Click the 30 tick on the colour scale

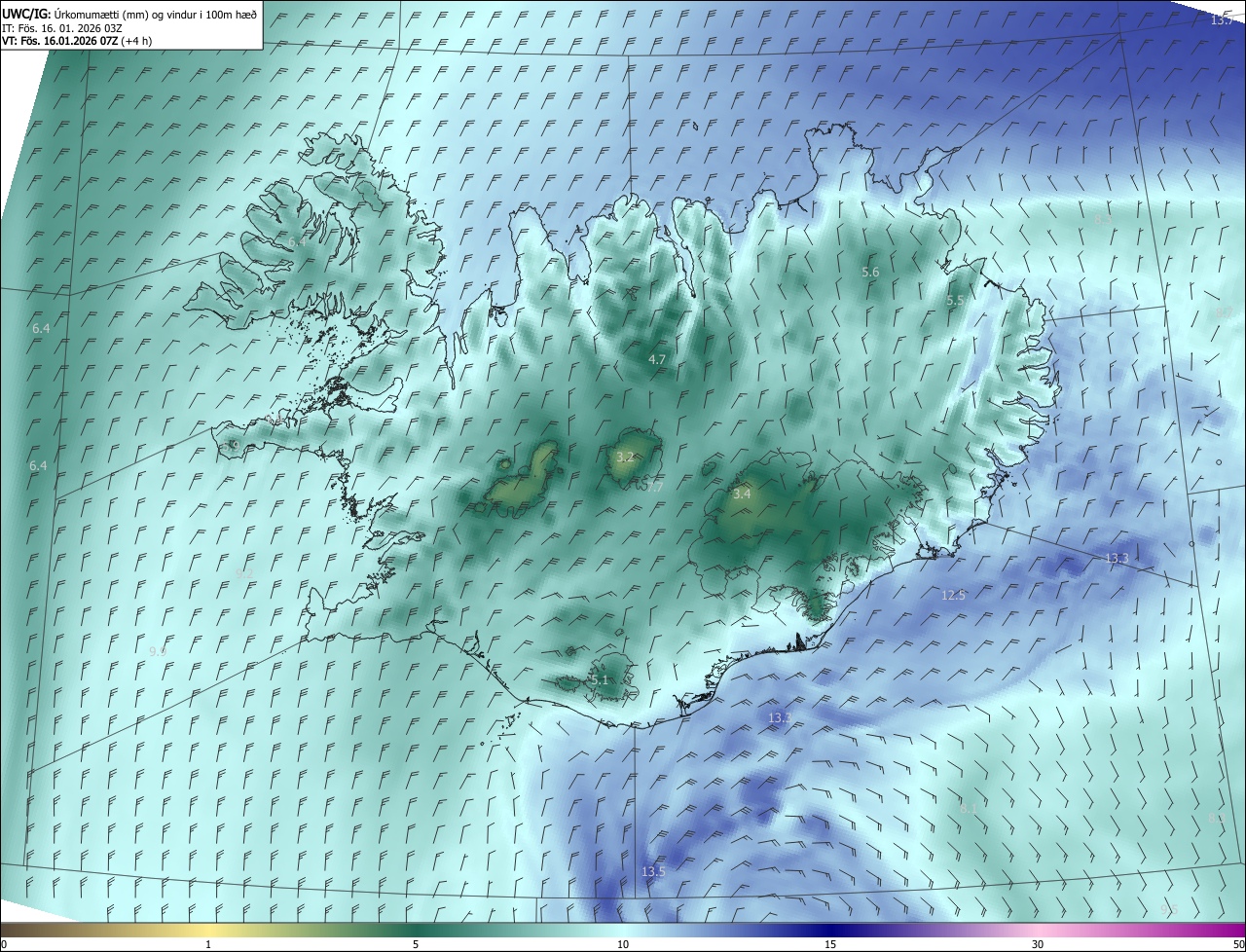pos(1038,944)
